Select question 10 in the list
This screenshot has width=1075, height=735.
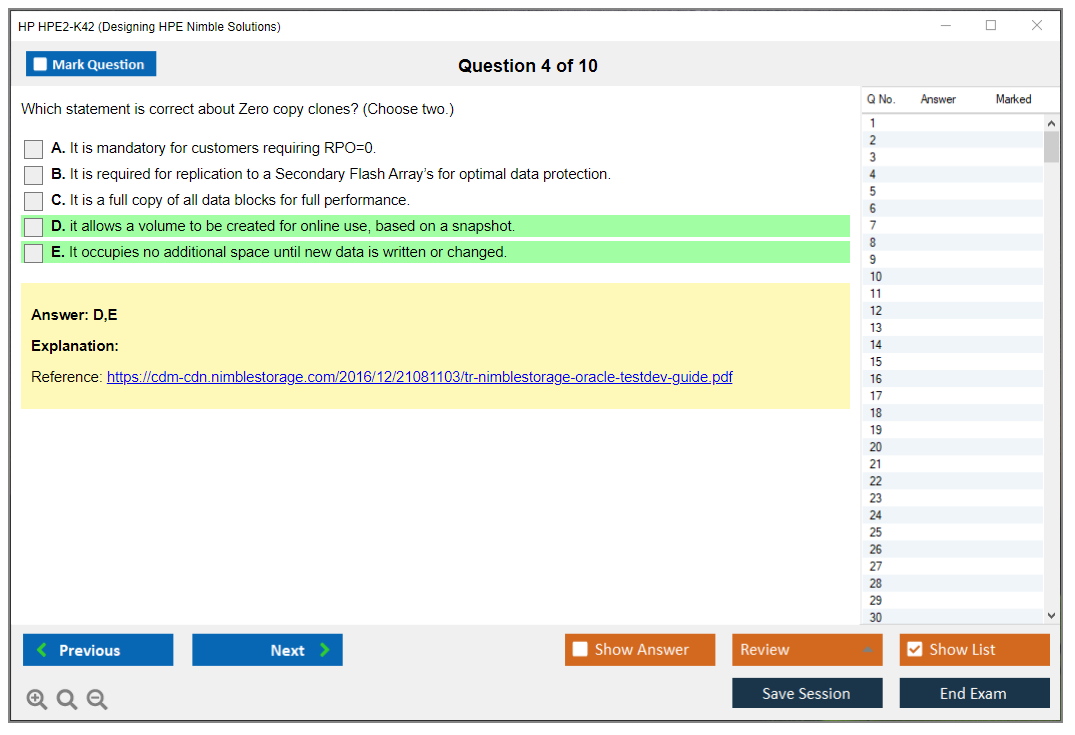point(876,277)
